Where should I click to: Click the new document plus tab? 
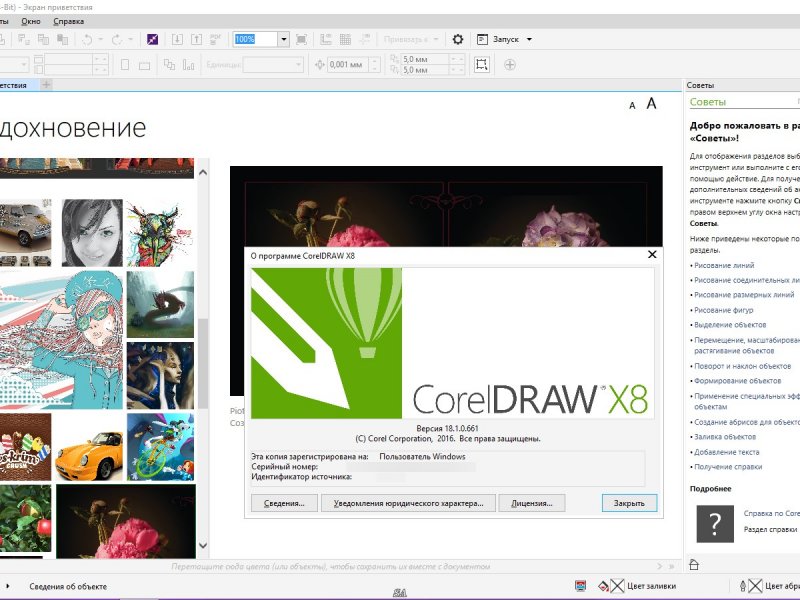(x=46, y=85)
